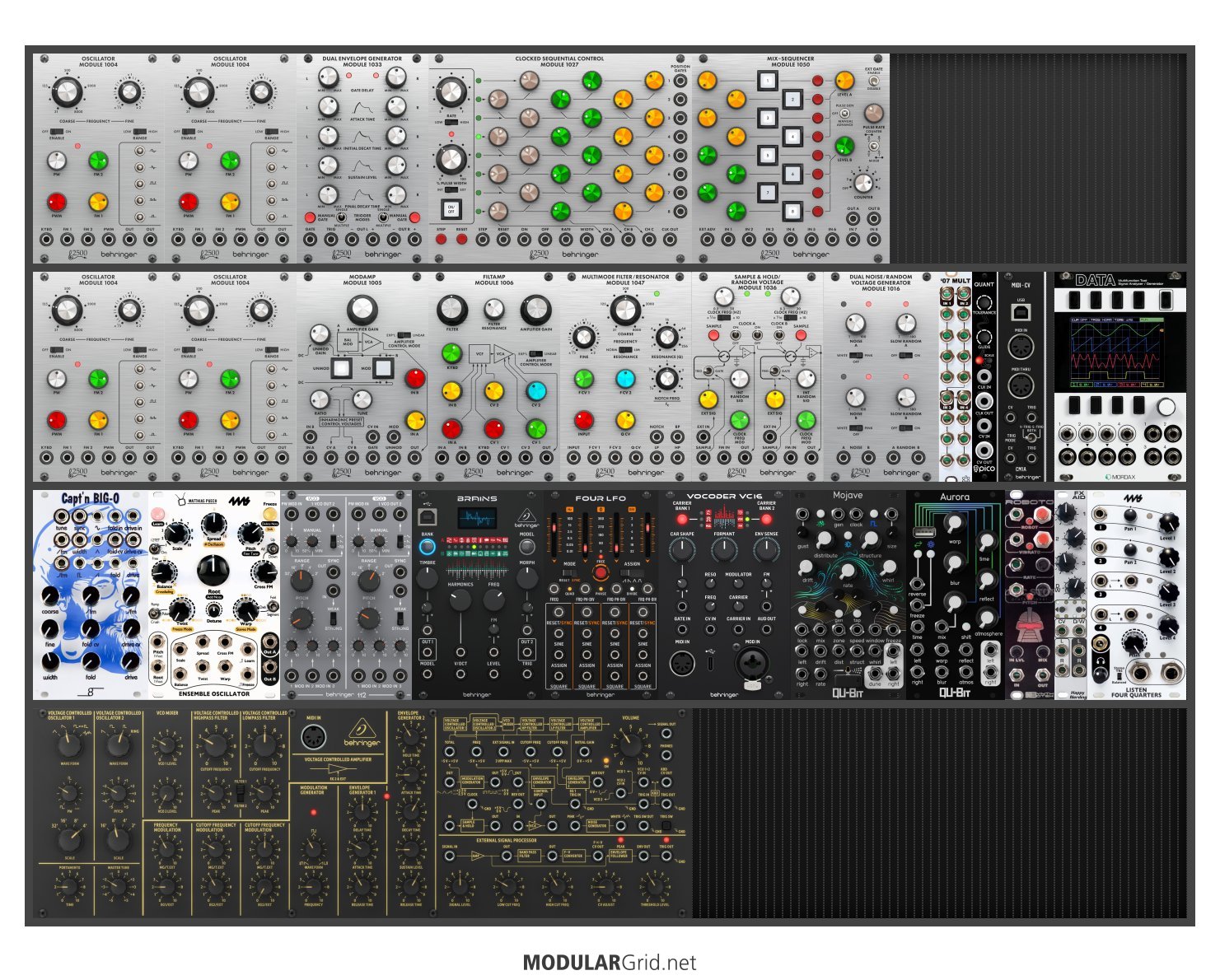Click the cyan F CV 2 knob on Multimode Filter
The width and height of the screenshot is (1220, 980).
click(x=625, y=379)
